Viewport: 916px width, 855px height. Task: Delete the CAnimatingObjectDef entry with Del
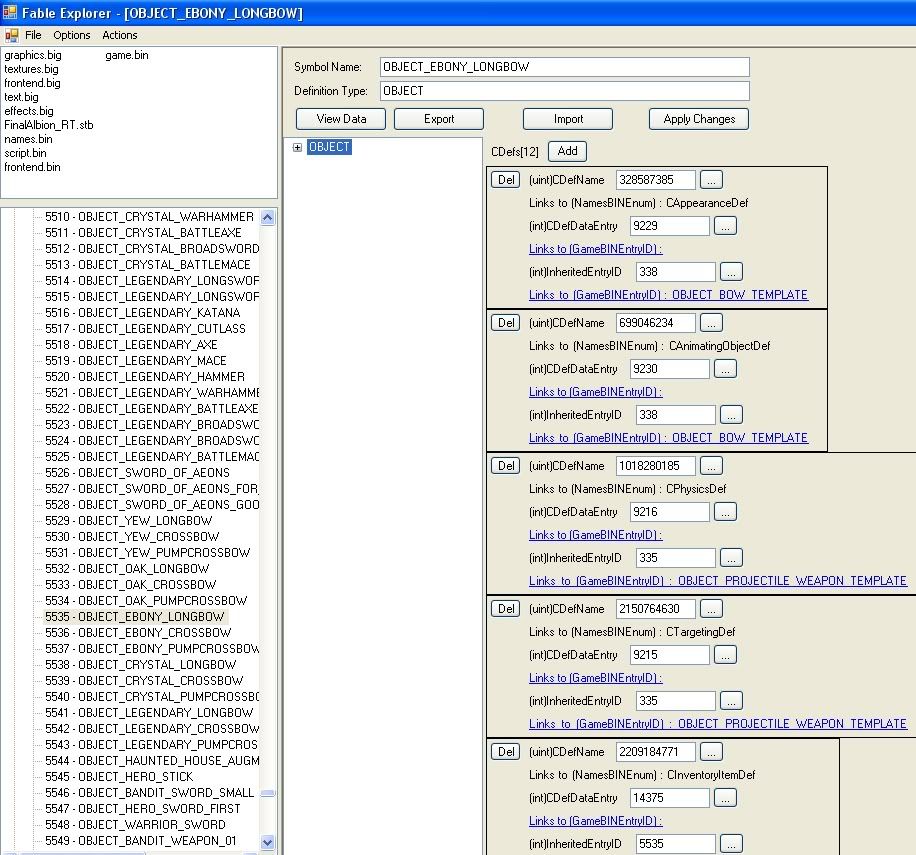coord(506,323)
